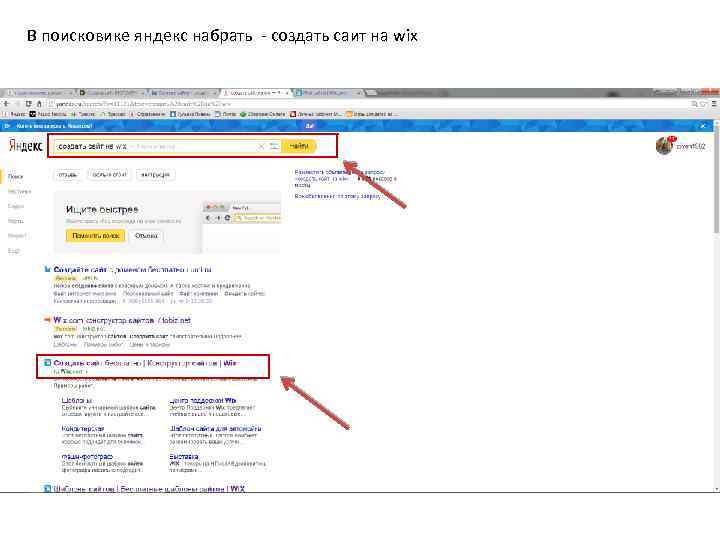Viewport: 720px width, 540px height.
Task: Open advanced search settings icon in search box
Action: tap(274, 146)
